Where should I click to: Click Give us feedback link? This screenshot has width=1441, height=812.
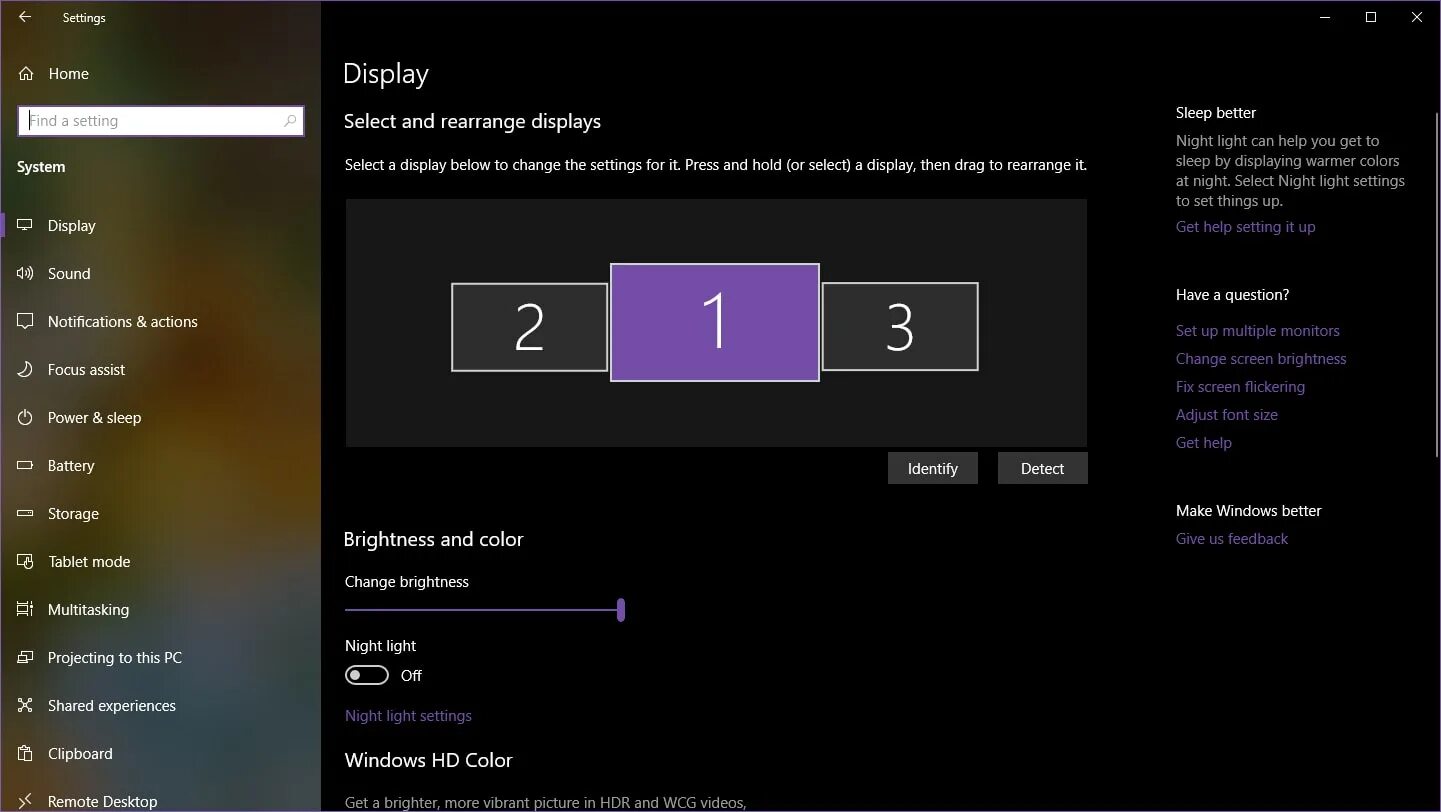tap(1232, 539)
